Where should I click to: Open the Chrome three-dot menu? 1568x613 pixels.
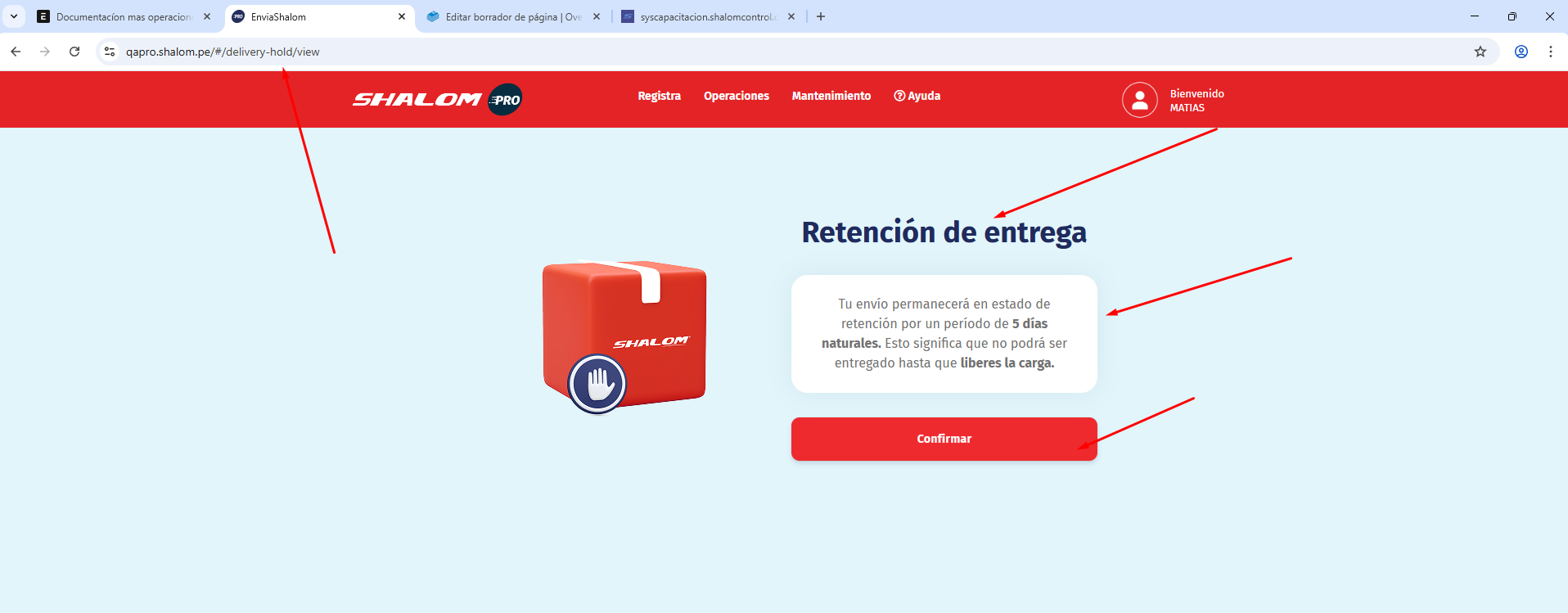click(1550, 52)
